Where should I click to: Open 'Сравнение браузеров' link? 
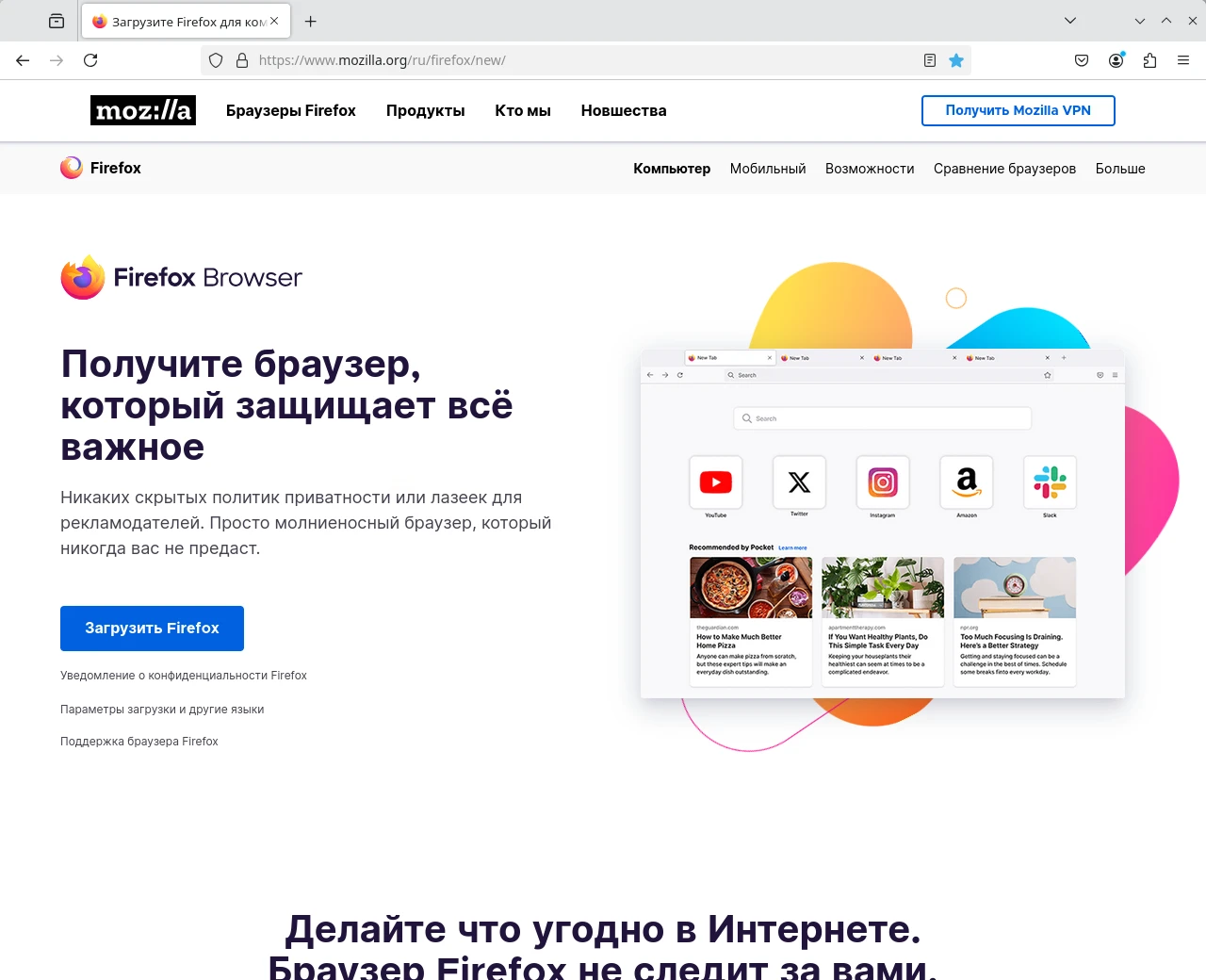(x=1004, y=169)
